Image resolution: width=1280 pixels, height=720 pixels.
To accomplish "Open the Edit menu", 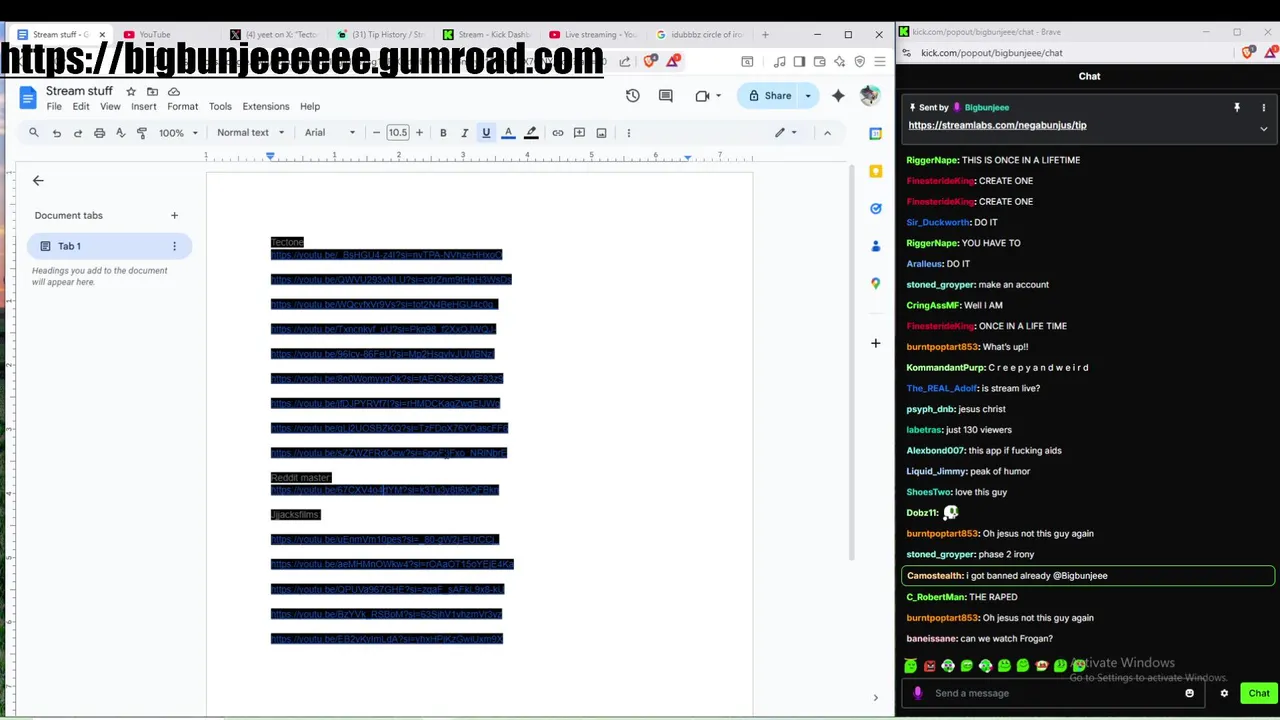I will (x=81, y=107).
